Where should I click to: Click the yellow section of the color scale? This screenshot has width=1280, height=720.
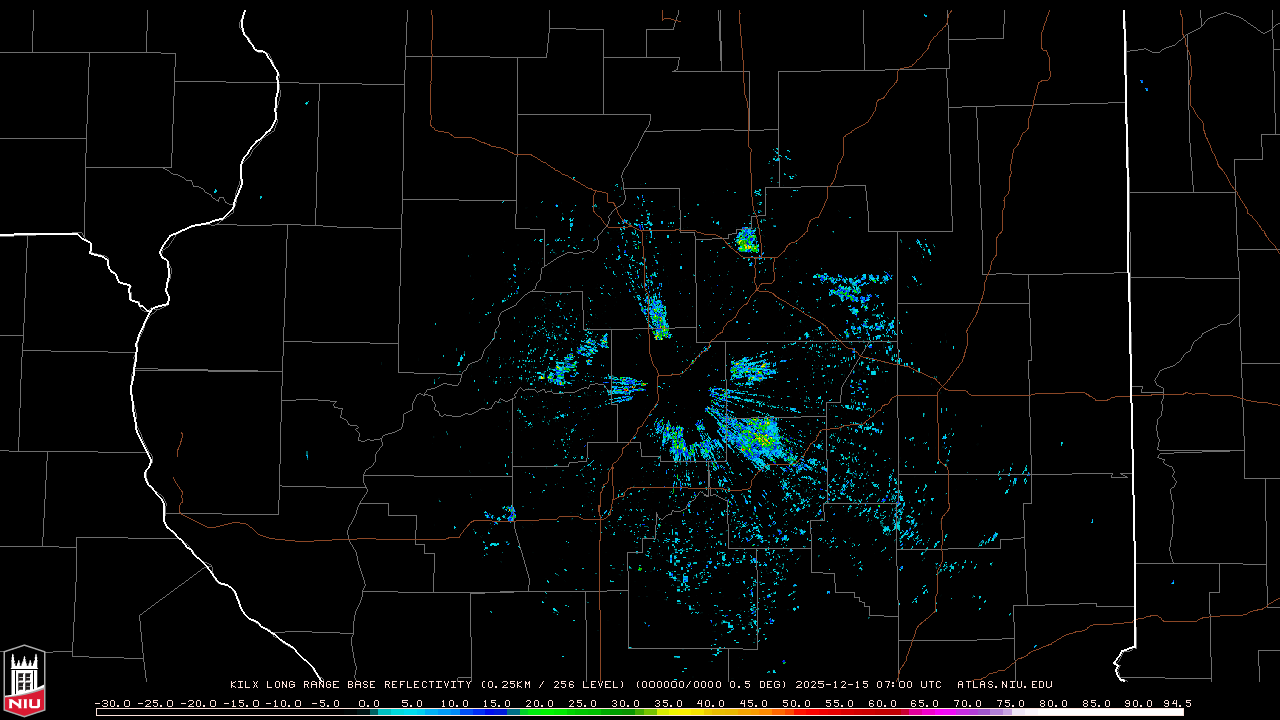coord(710,712)
